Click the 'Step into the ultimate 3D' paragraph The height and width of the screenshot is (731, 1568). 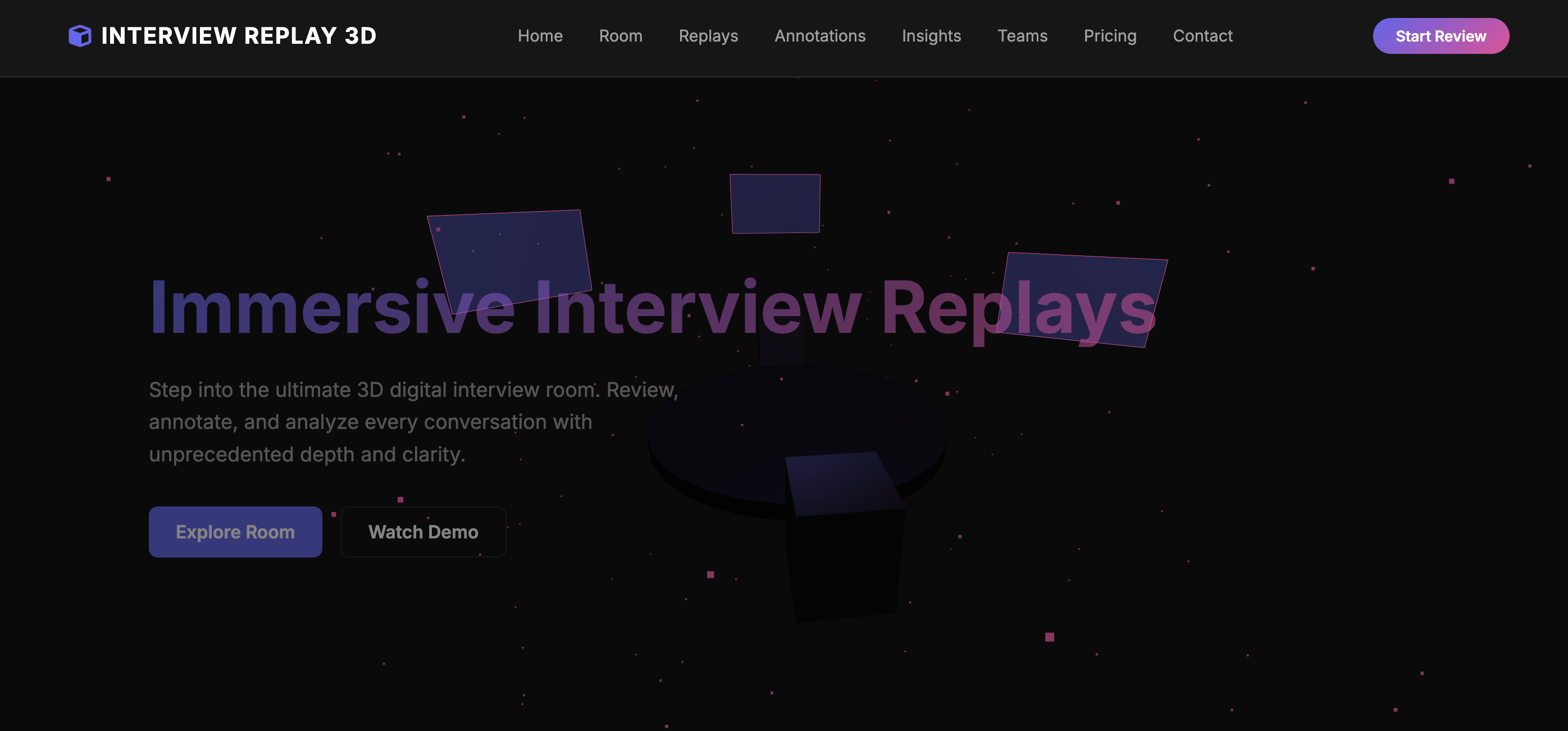[x=414, y=422]
